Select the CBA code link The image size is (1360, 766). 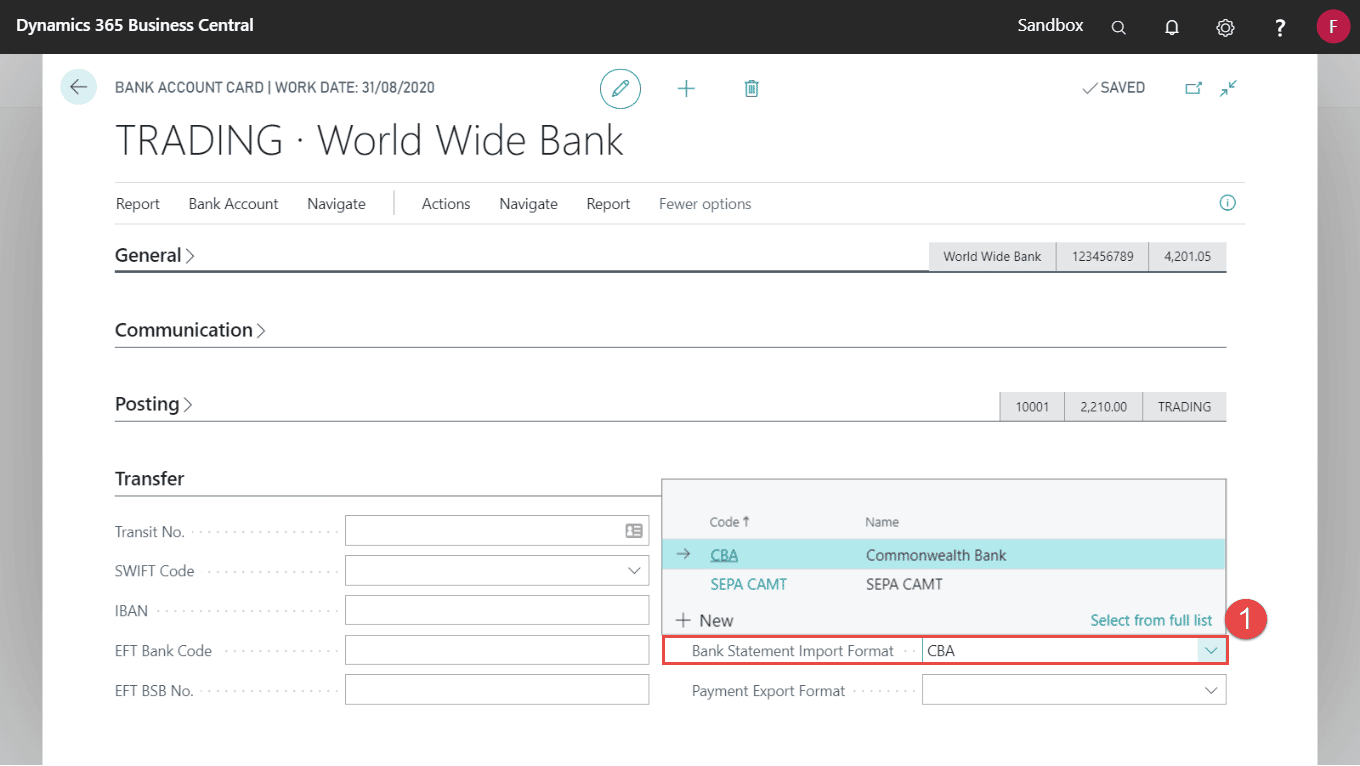724,555
